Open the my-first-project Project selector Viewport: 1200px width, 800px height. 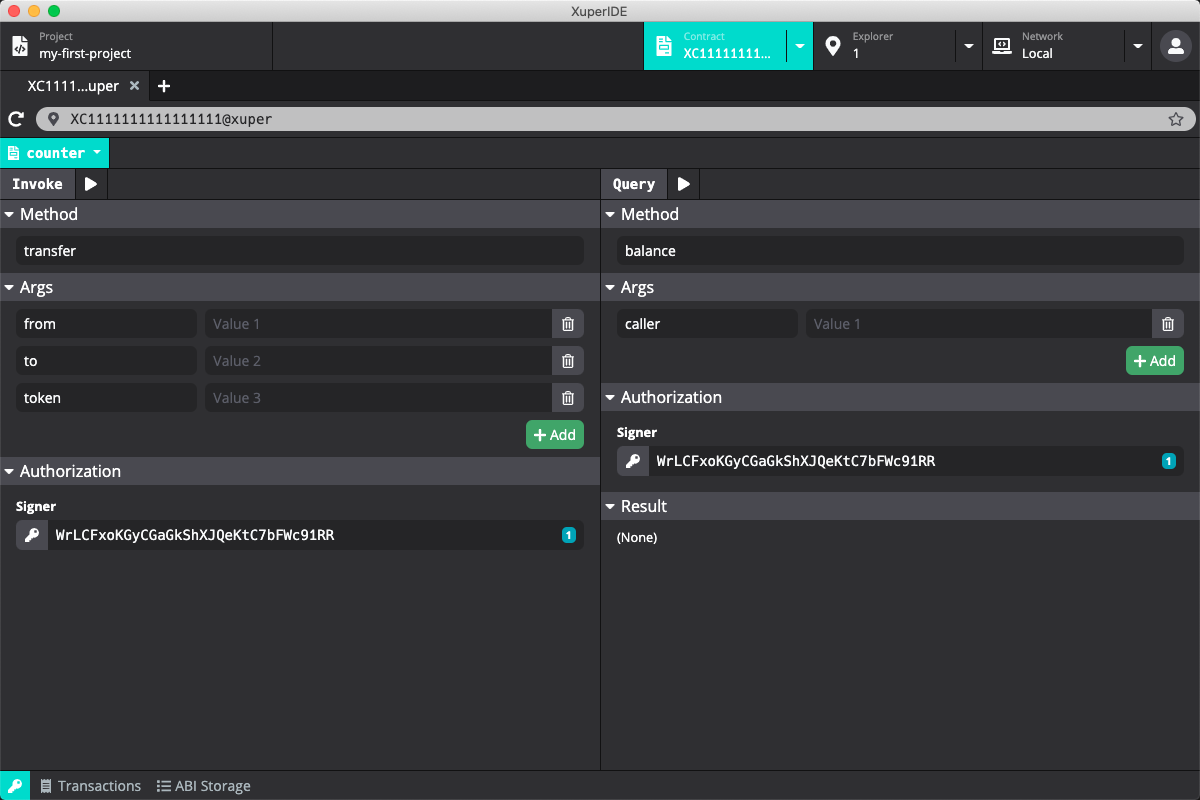pyautogui.click(x=136, y=46)
